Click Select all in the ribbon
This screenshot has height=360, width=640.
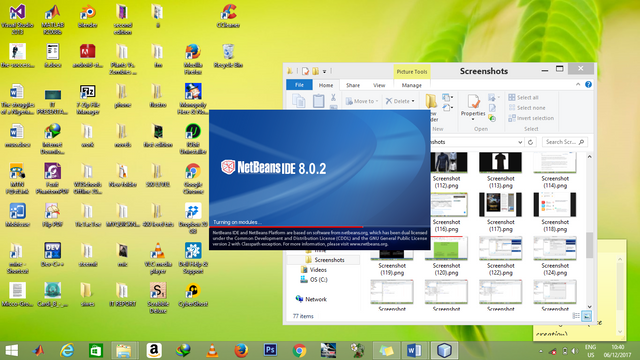tap(523, 98)
